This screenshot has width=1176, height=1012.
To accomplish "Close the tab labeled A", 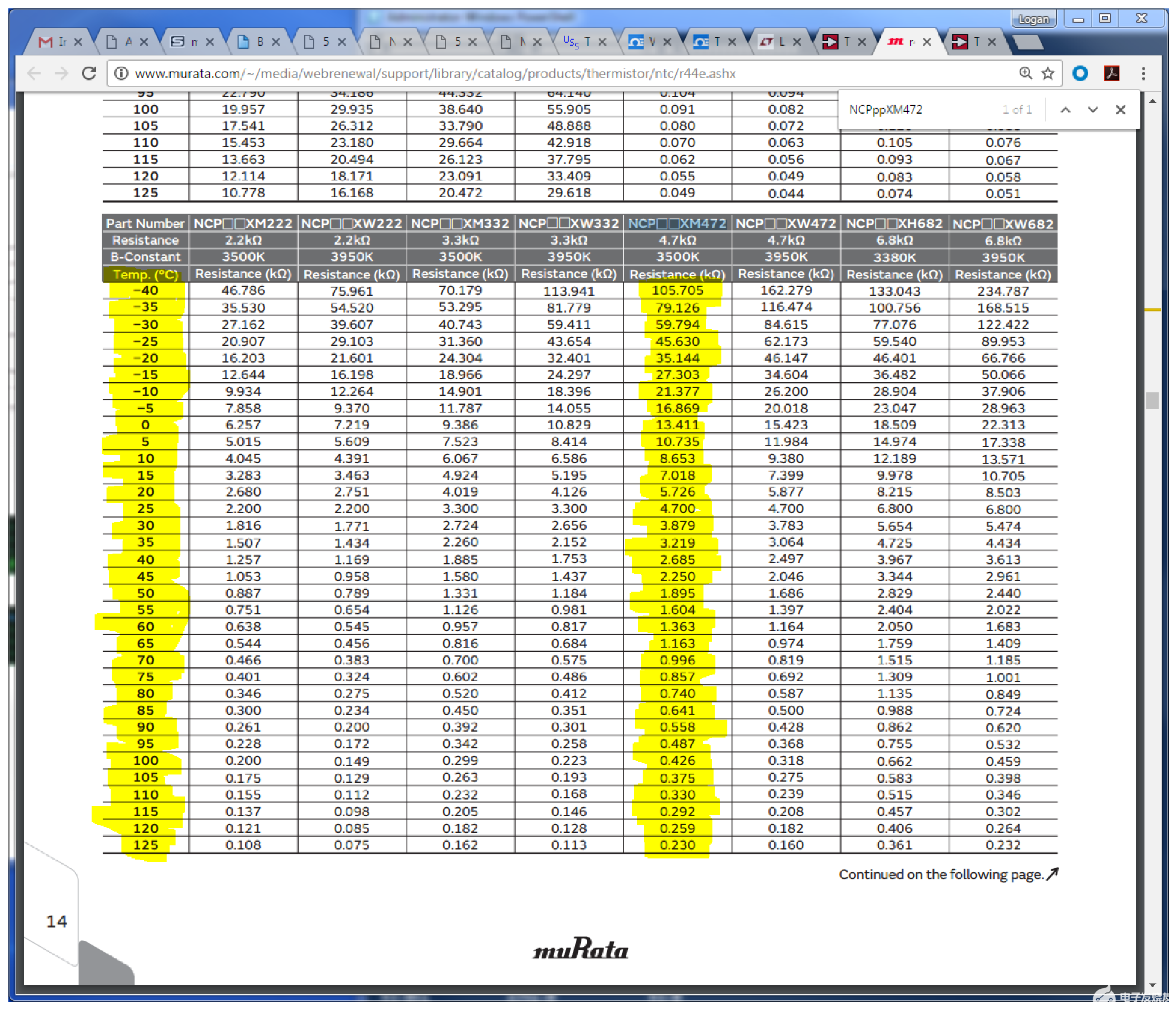I will click(x=144, y=42).
